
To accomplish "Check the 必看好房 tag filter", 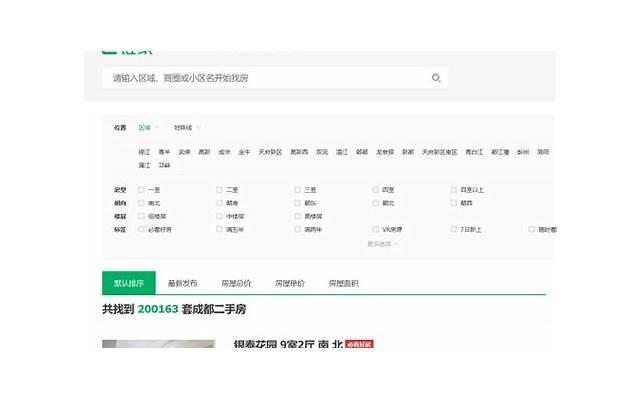I will pos(141,229).
